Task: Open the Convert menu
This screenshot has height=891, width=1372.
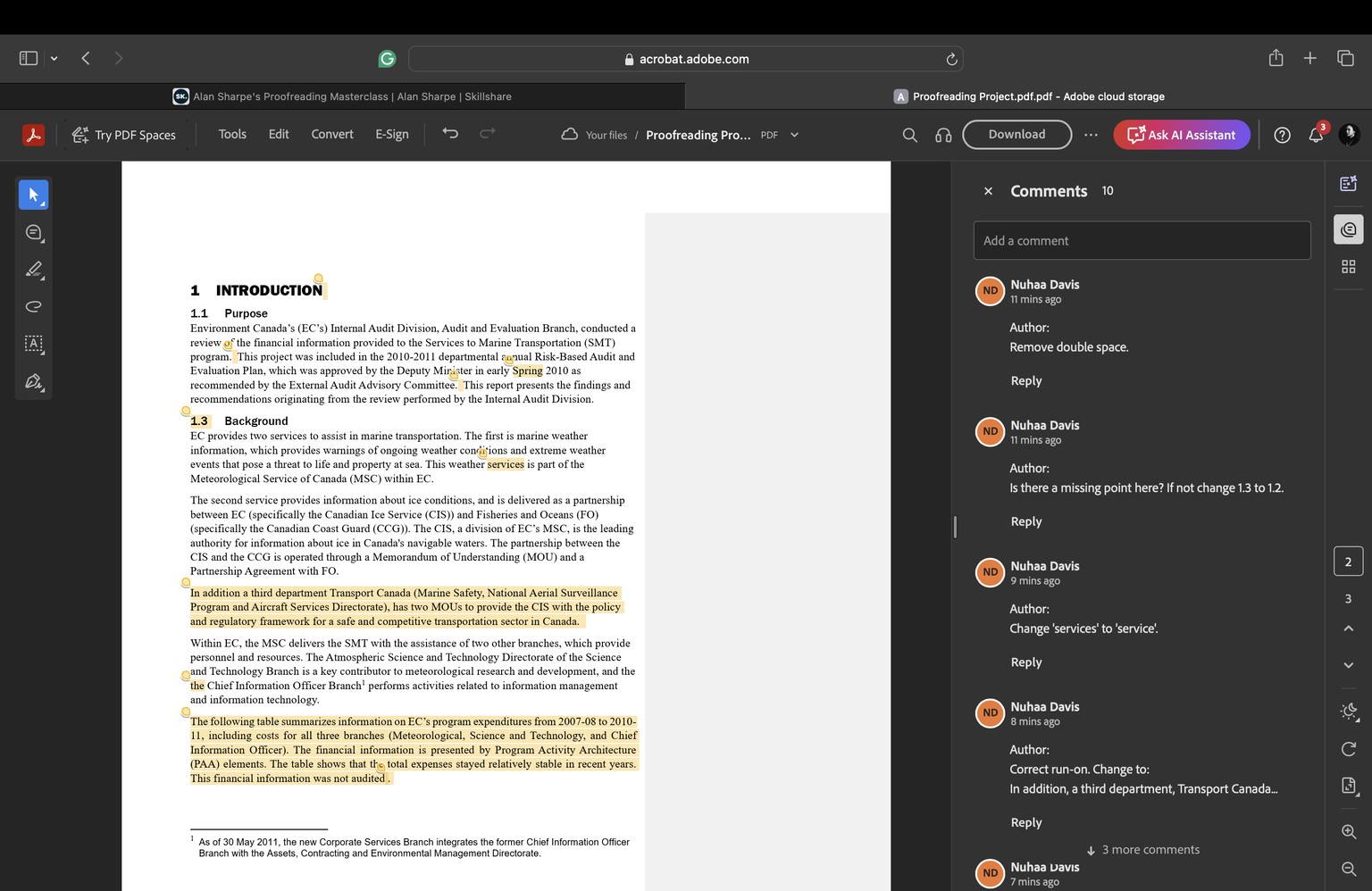Action: click(x=332, y=134)
